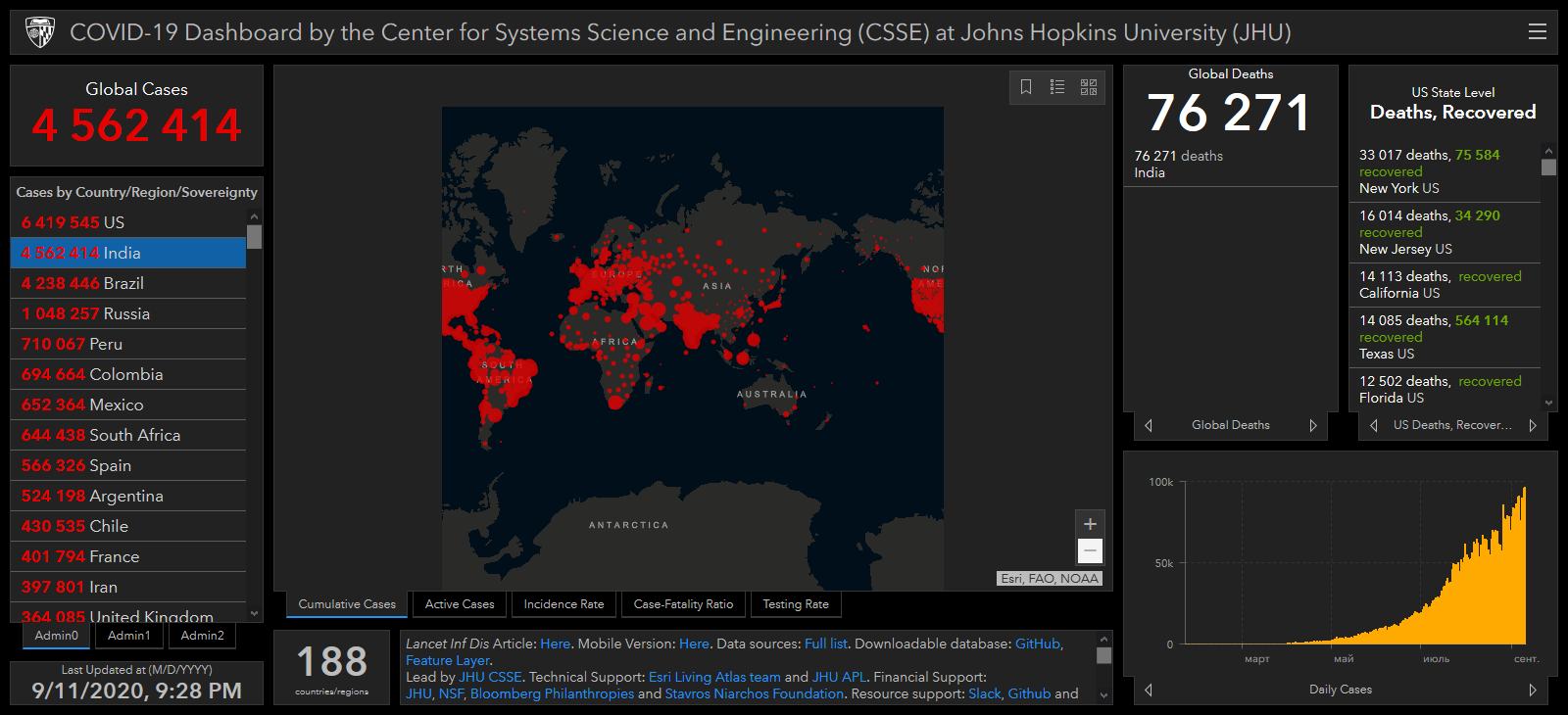Switch to Case-Fatality Ratio map tab
Screen dimensions: 1568x715
(683, 604)
